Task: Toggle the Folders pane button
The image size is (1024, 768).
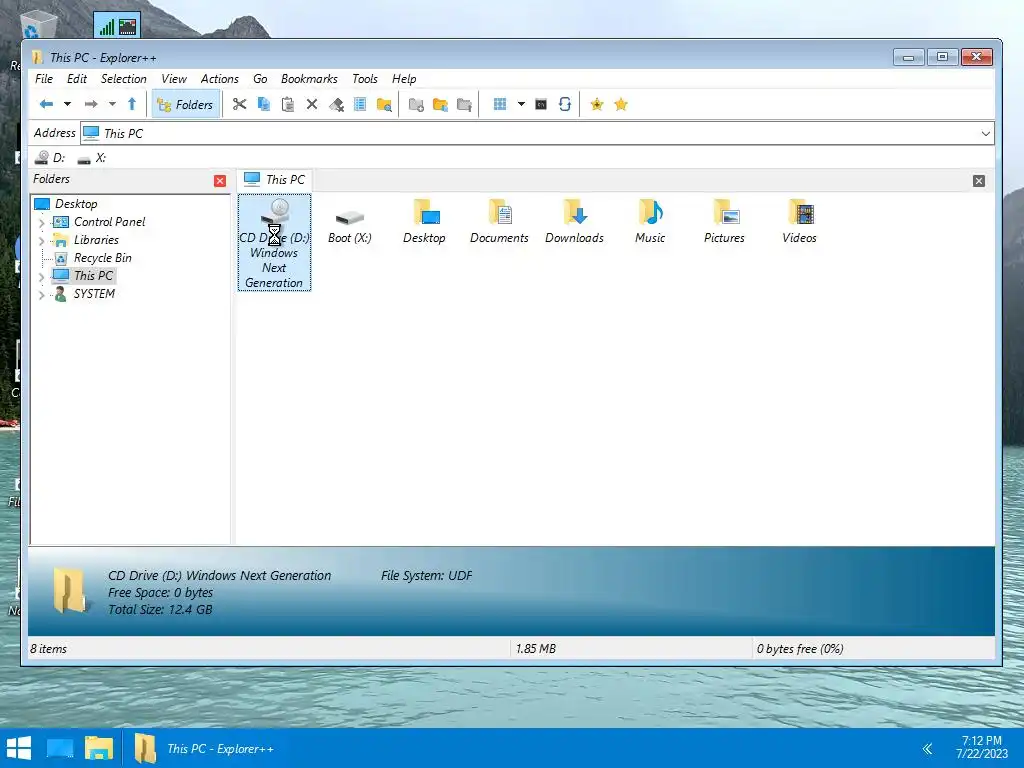Action: [186, 104]
